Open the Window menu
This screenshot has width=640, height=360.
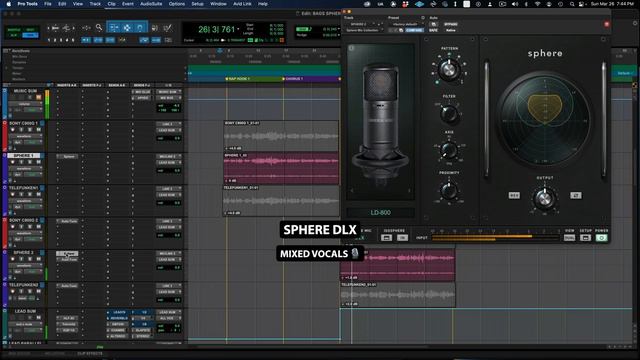218,4
